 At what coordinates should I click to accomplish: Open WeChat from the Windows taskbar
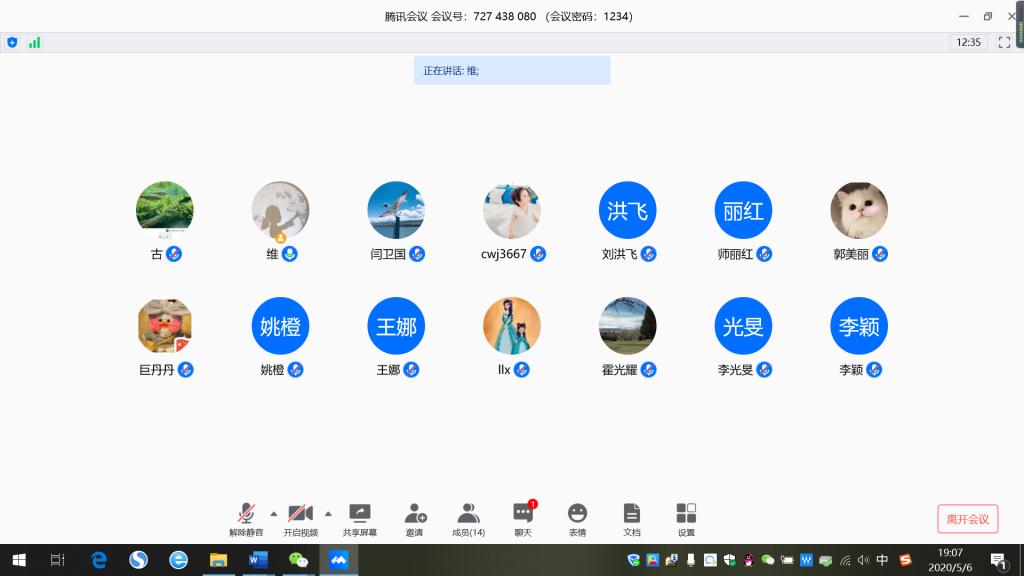298,560
